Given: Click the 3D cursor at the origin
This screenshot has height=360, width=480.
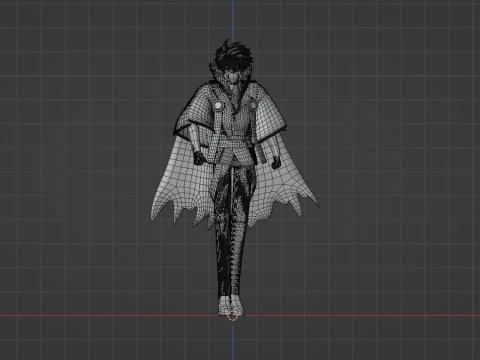Looking at the screenshot, I should coord(233,315).
